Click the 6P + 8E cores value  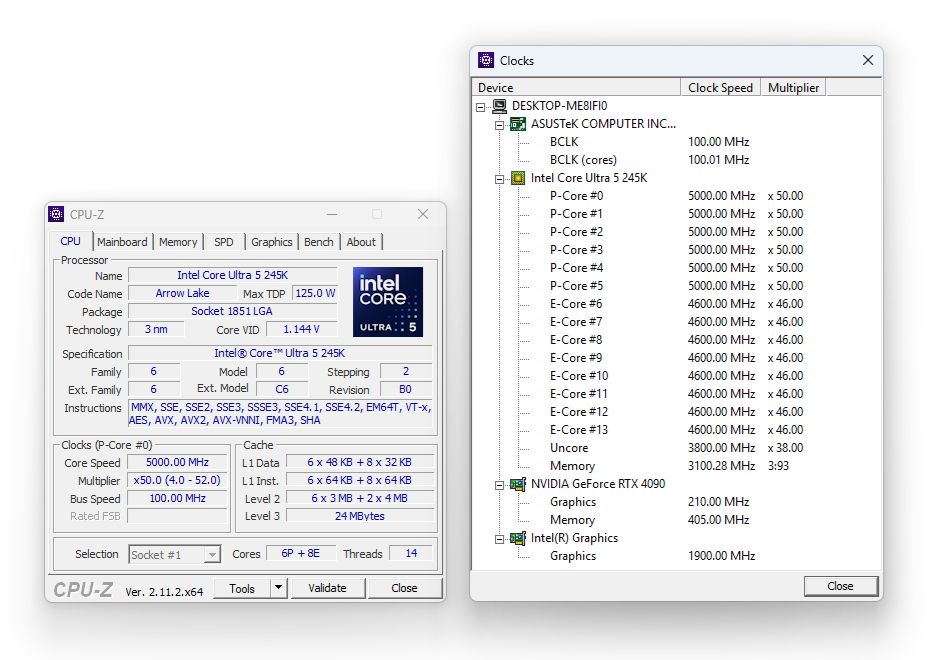(x=301, y=553)
